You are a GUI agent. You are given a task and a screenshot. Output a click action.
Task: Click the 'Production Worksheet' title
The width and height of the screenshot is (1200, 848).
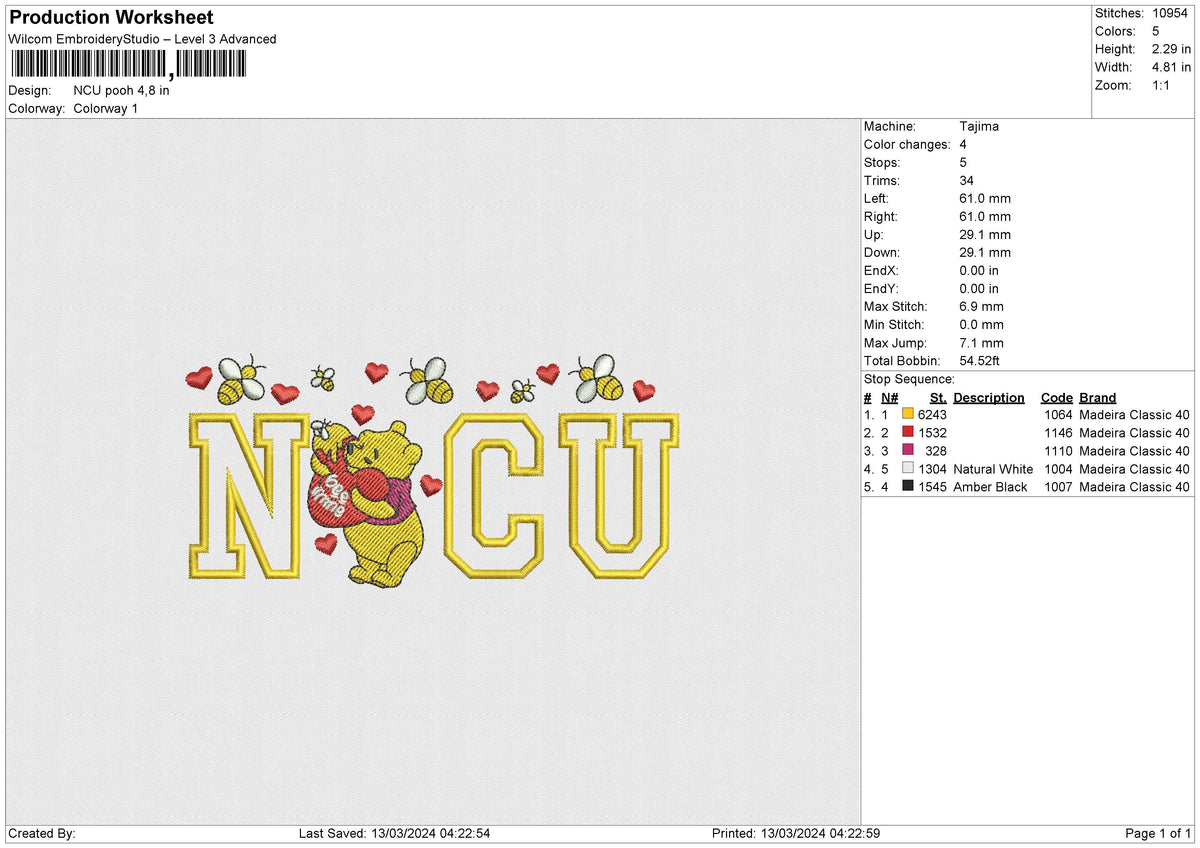110,18
